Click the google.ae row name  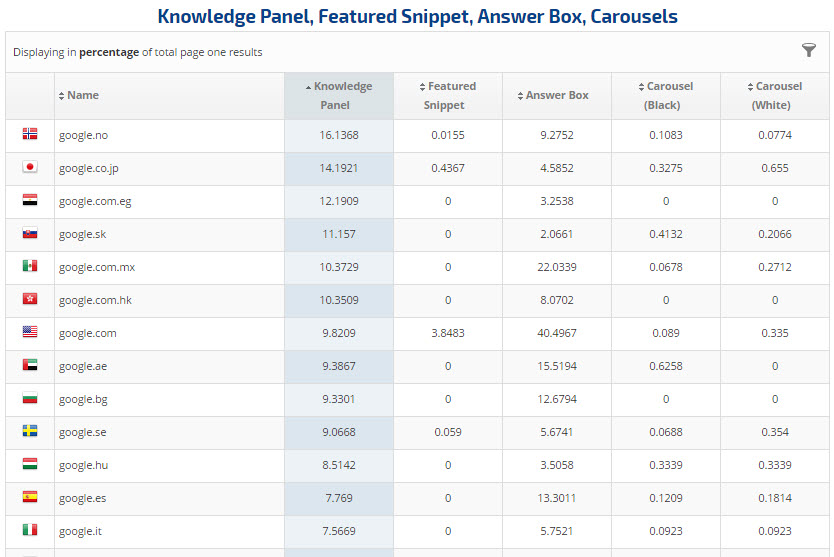pos(83,366)
